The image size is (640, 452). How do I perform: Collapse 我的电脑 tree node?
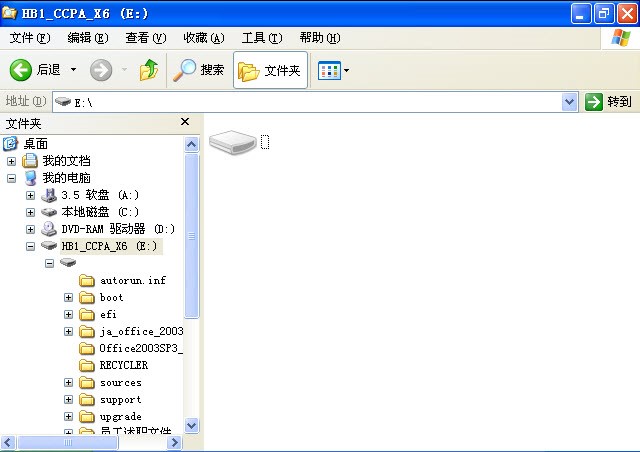pyautogui.click(x=11, y=178)
